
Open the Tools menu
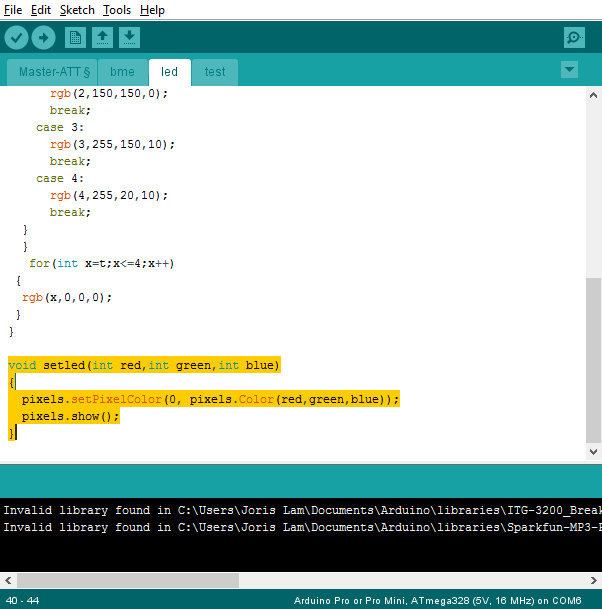(x=117, y=10)
